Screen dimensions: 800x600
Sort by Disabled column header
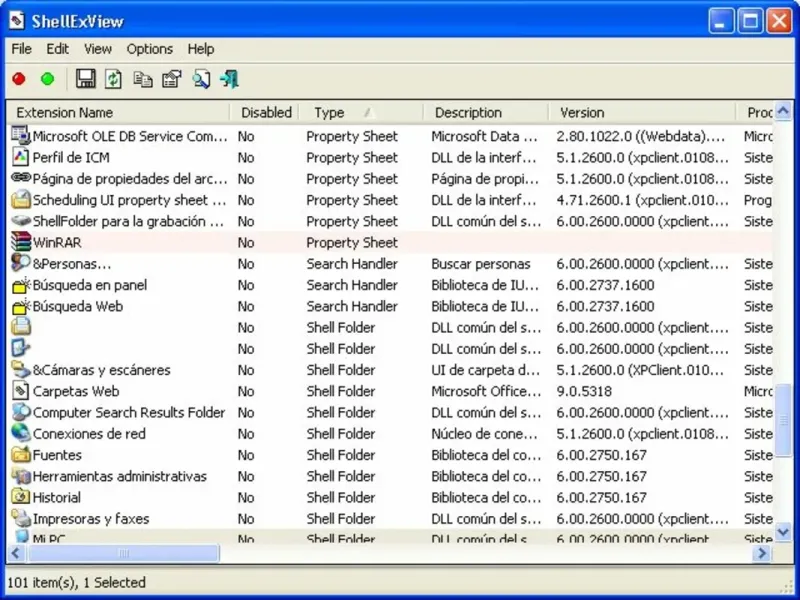pos(264,112)
